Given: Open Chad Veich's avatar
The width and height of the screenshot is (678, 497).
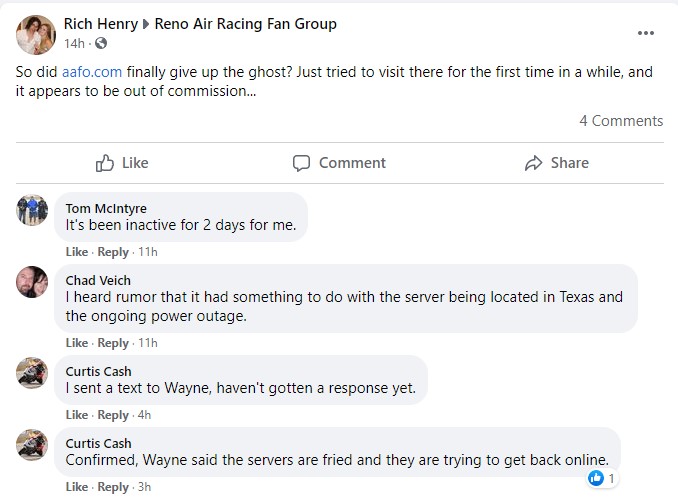Looking at the screenshot, I should coord(32,282).
